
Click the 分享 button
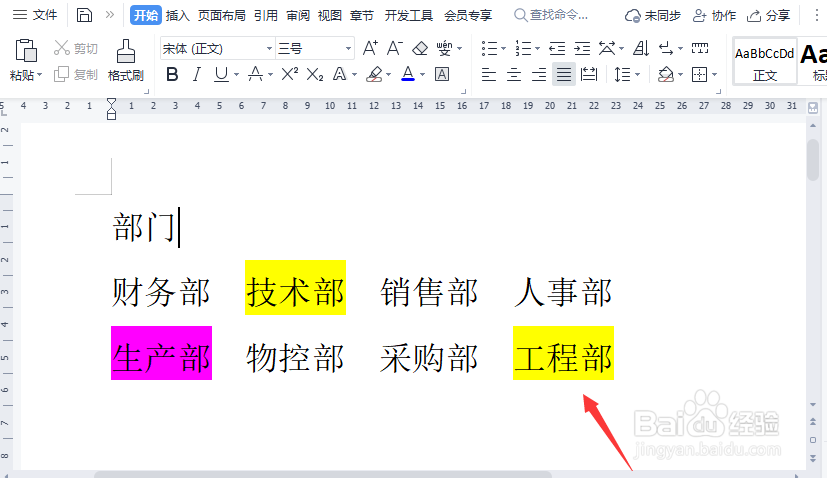(768, 15)
